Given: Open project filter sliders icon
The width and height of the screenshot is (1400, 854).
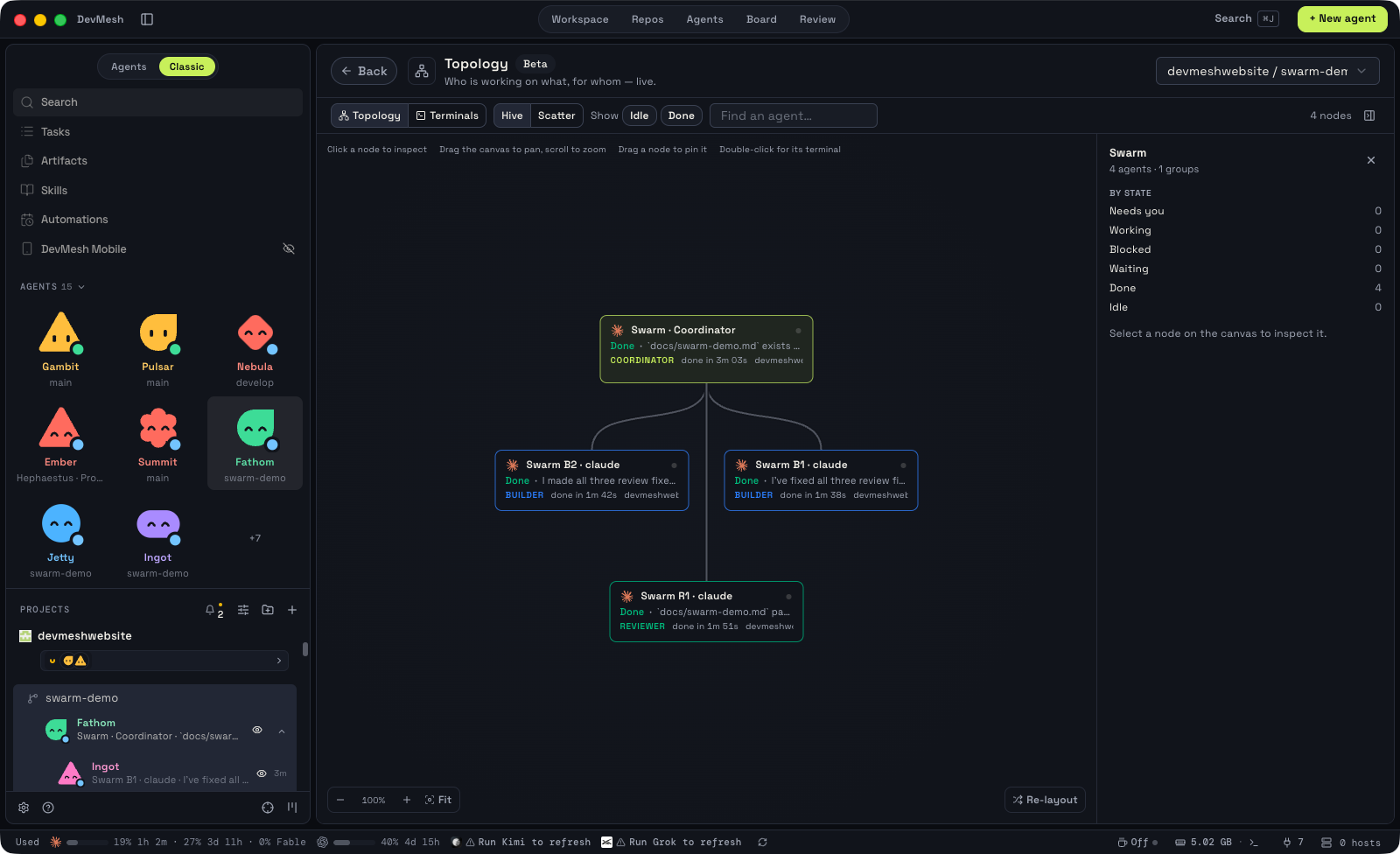Looking at the screenshot, I should click(243, 610).
